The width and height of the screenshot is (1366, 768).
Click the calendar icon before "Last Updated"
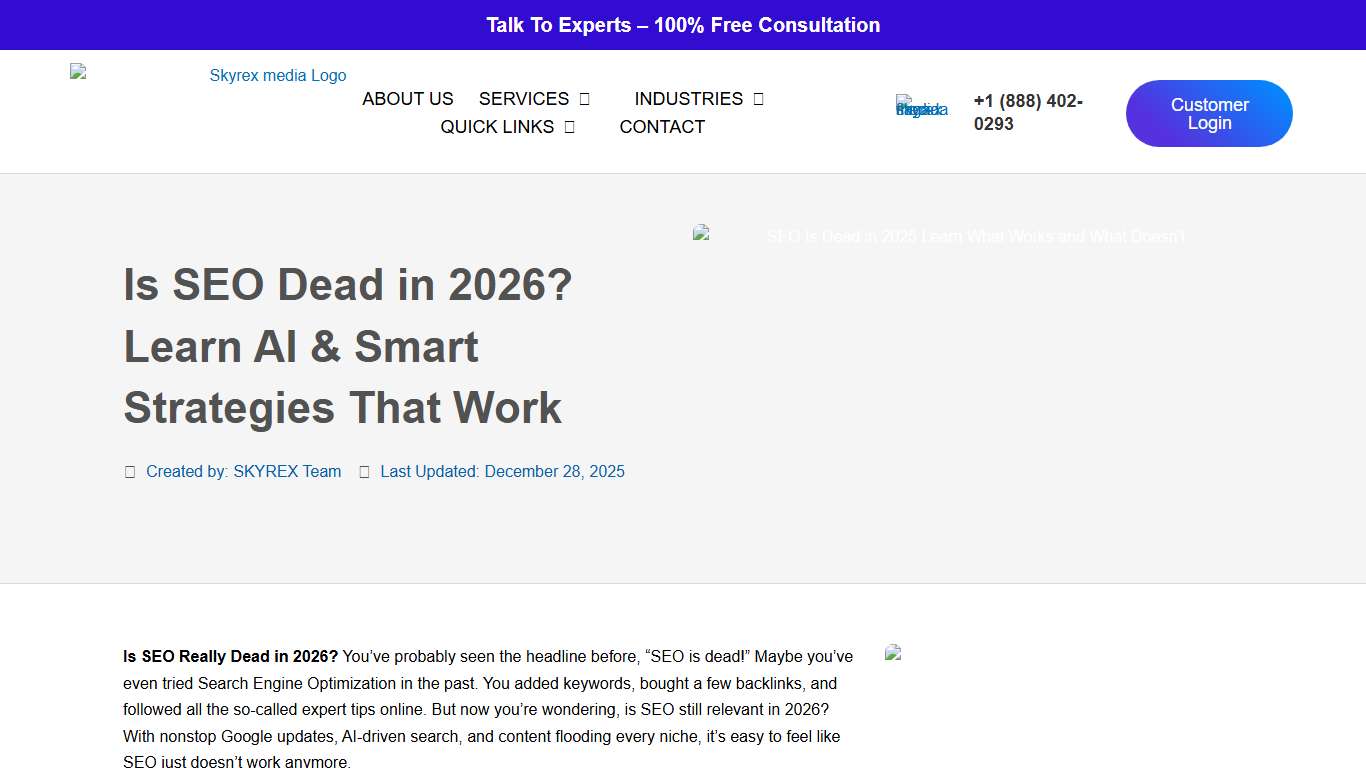(x=364, y=471)
